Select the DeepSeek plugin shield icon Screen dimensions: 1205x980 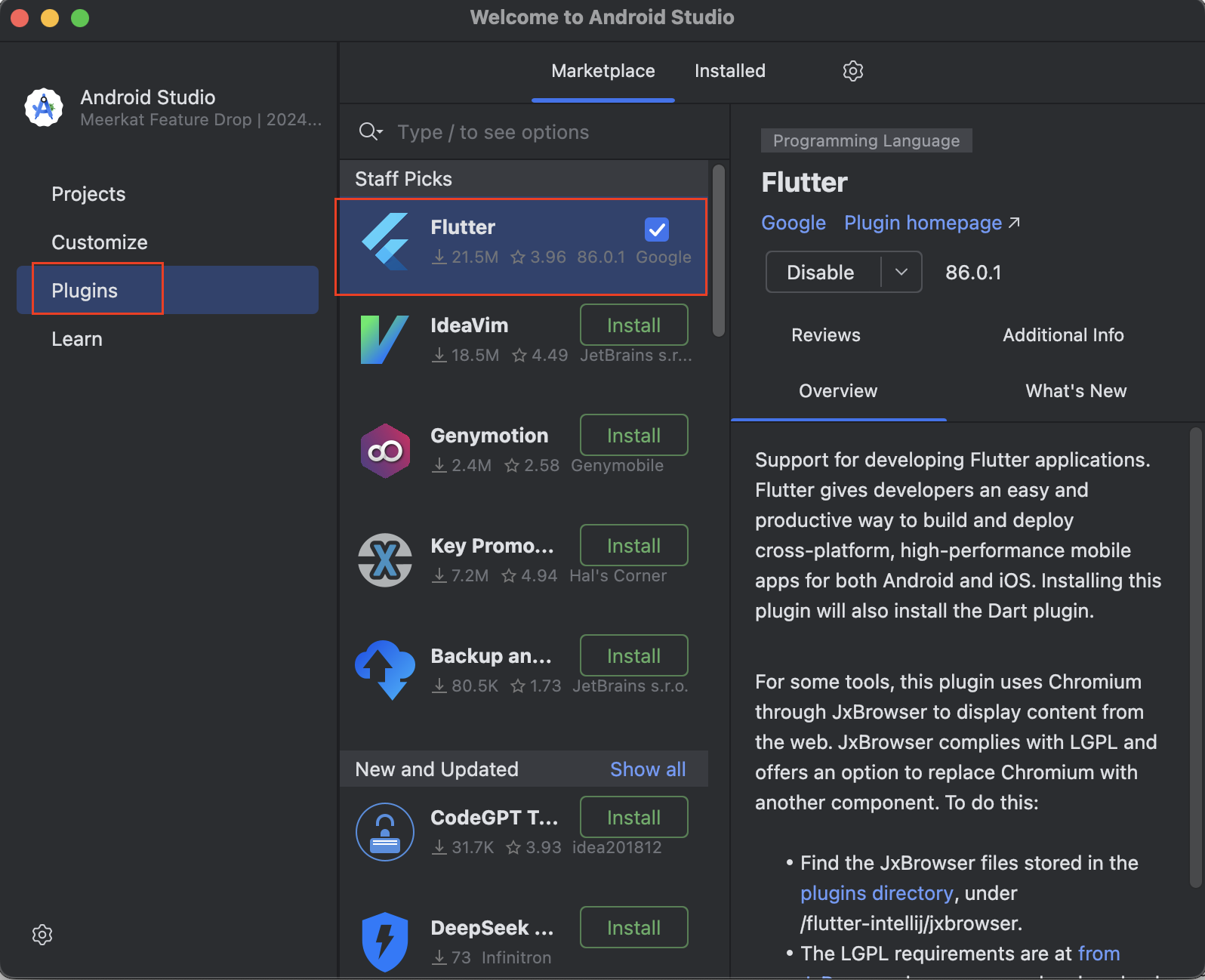coord(385,941)
